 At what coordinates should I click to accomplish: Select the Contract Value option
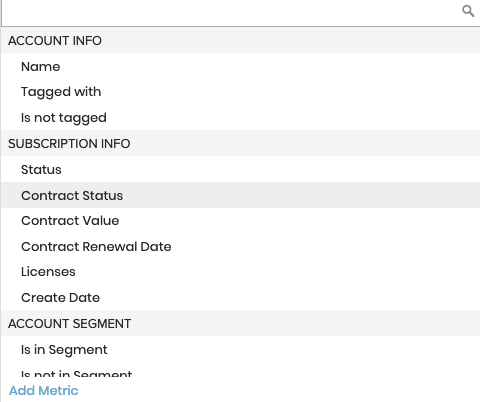[x=241, y=221]
